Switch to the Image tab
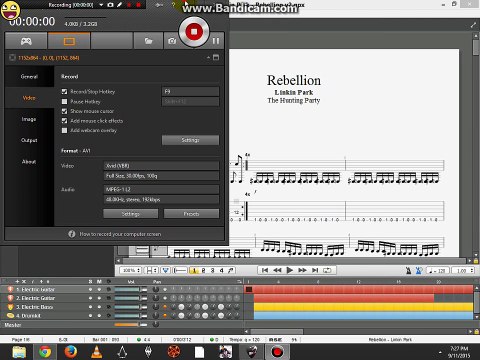480x360 pixels. pyautogui.click(x=29, y=119)
